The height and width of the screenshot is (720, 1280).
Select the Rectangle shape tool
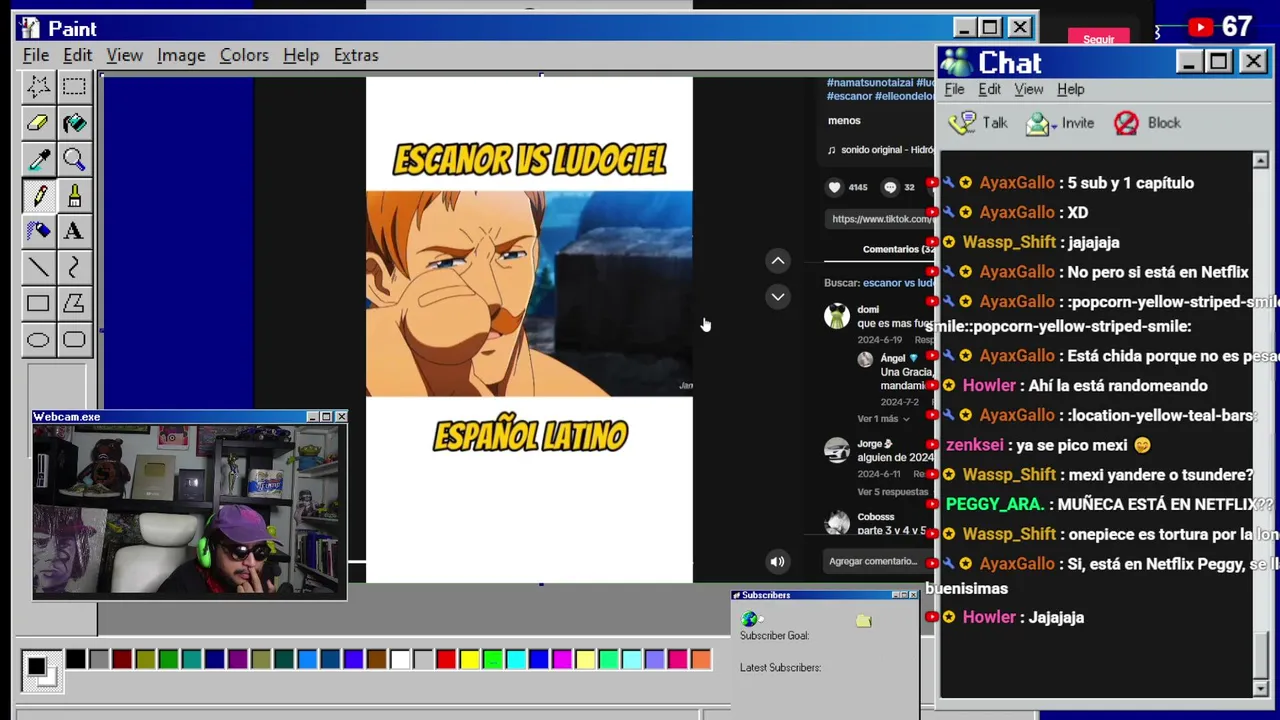click(x=38, y=303)
